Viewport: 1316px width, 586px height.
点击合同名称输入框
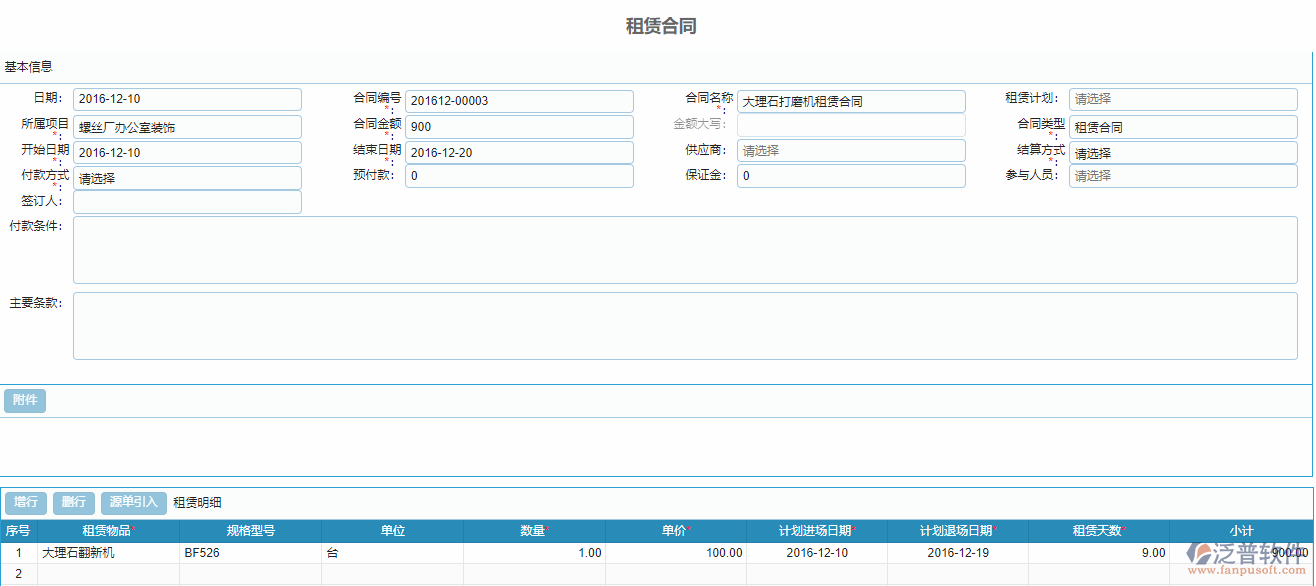pos(851,100)
